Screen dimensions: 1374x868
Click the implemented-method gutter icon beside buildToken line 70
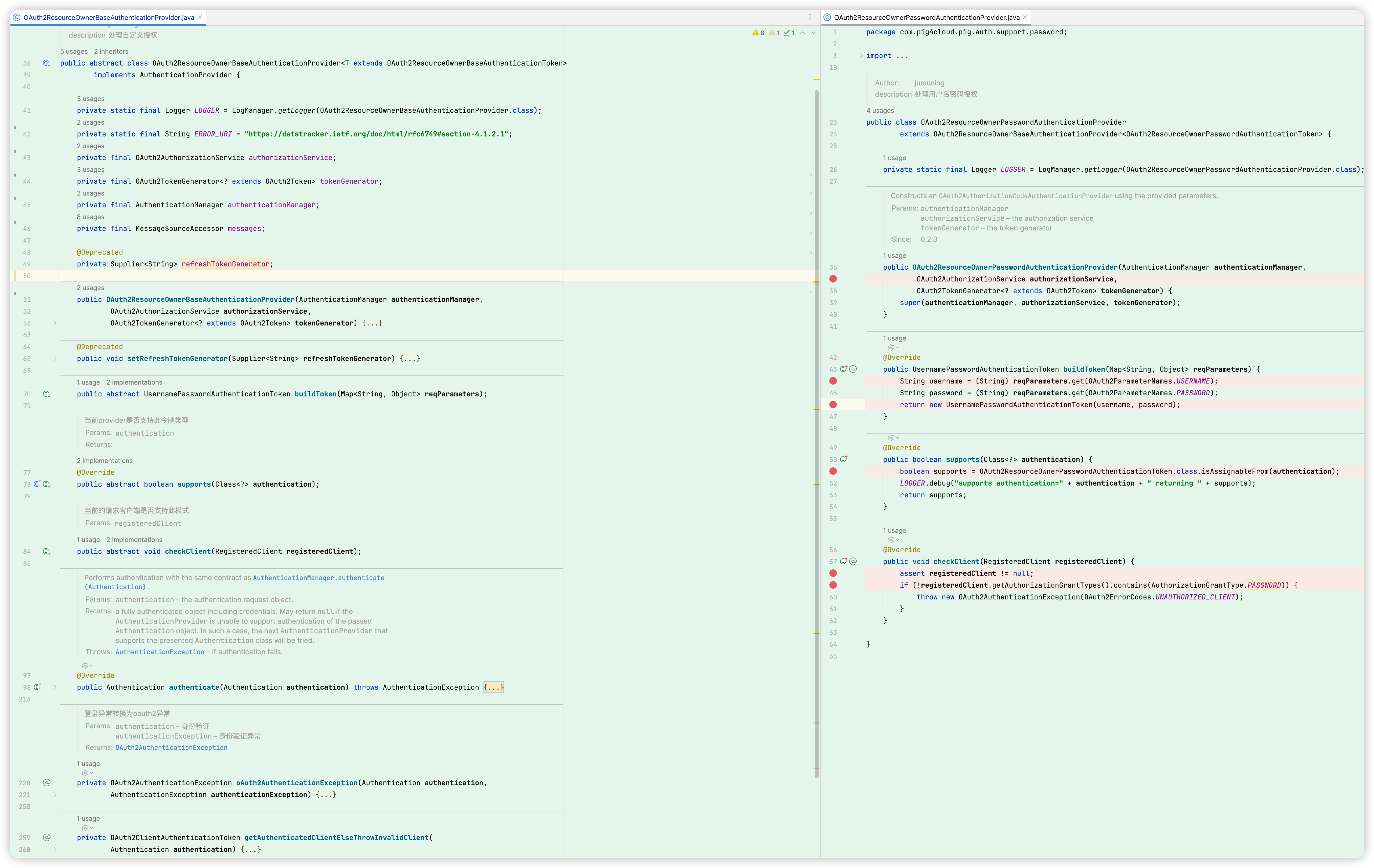46,394
